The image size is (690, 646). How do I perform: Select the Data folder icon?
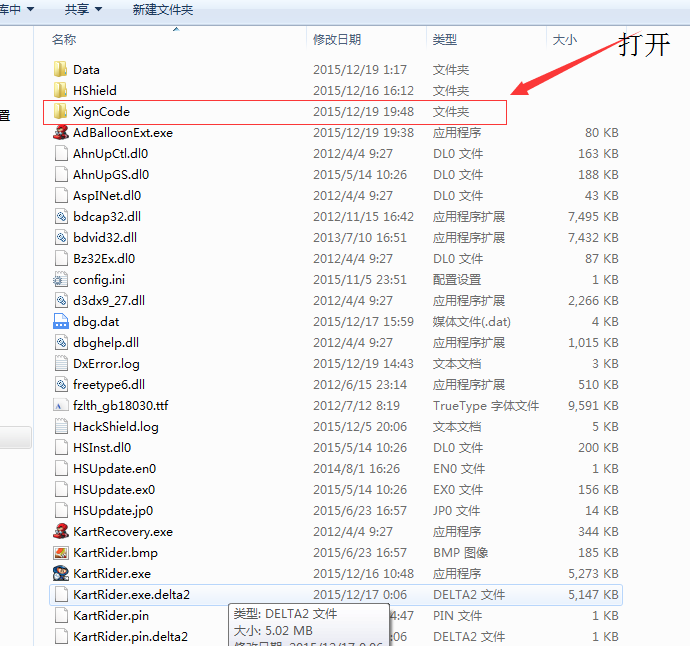click(x=60, y=70)
